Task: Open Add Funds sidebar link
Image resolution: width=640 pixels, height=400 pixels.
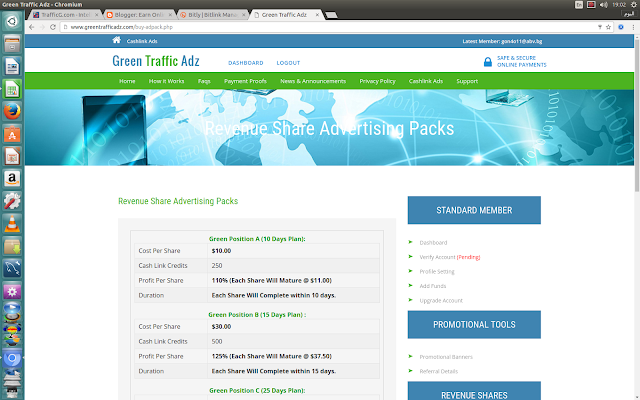Action: click(433, 286)
